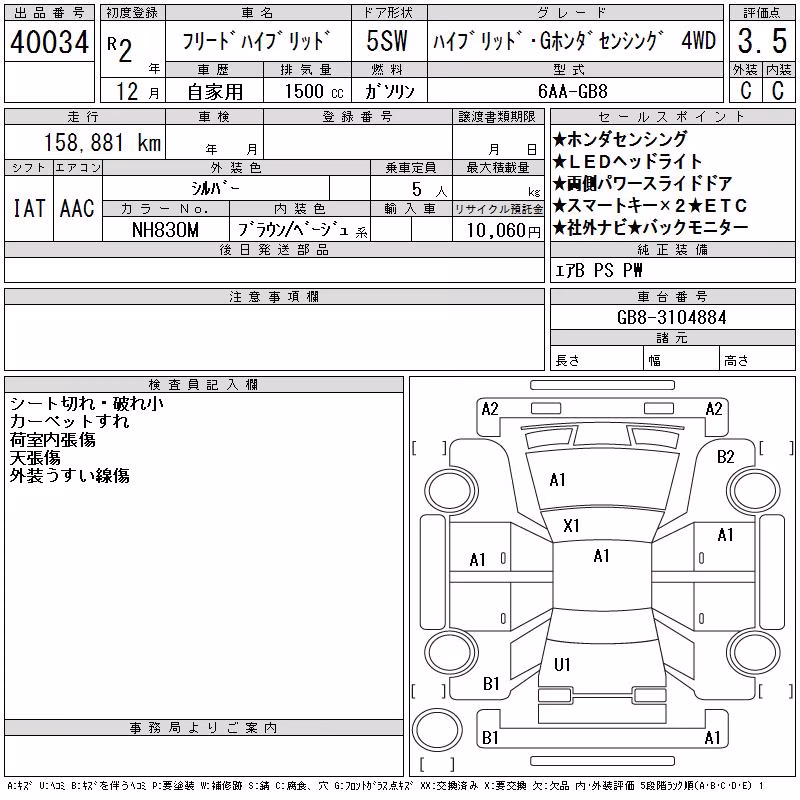Screen dimensions: 800x800
Task: Click the lot number 40034
Action: click(x=49, y=42)
